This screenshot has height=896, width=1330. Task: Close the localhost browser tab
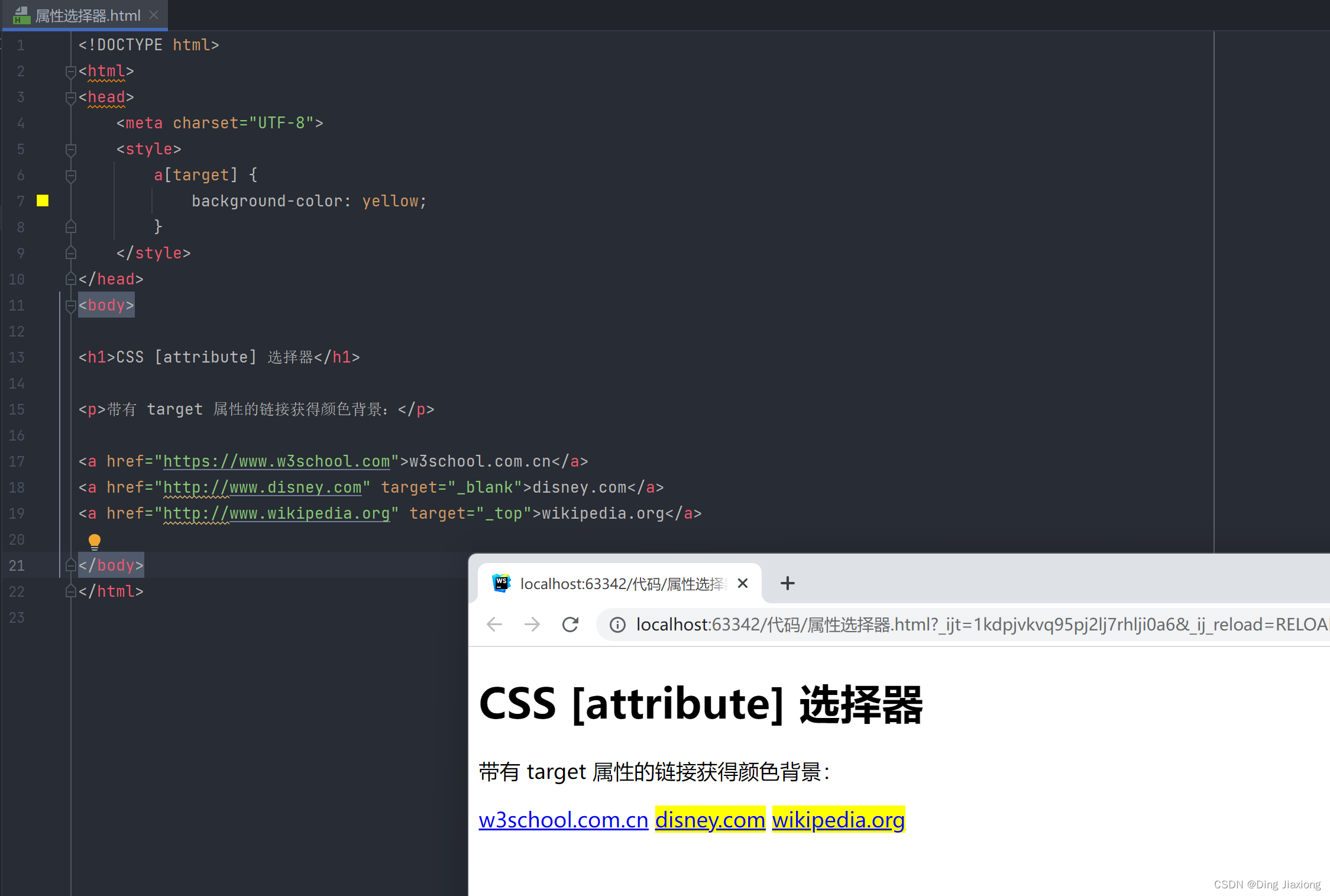743,584
